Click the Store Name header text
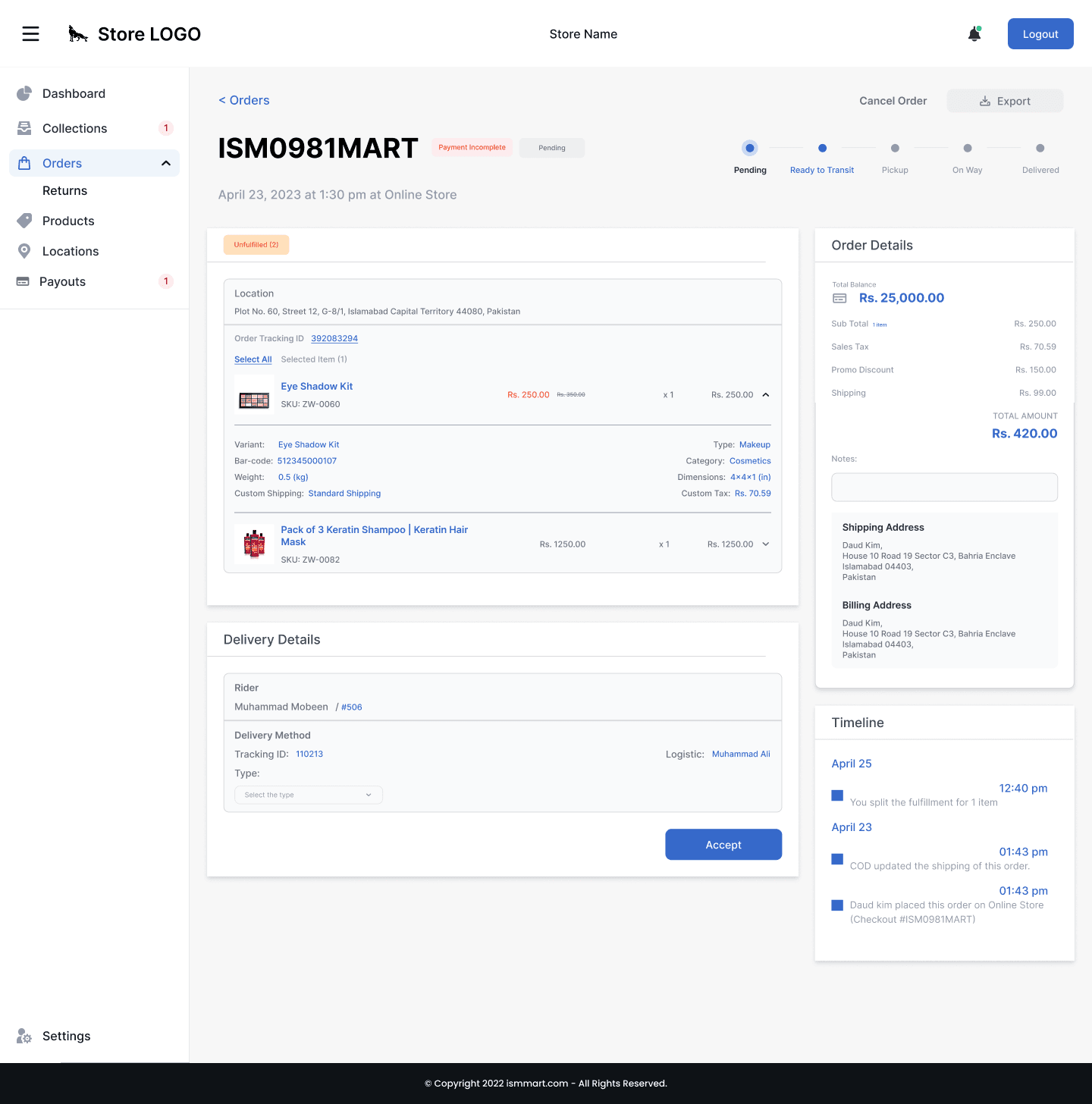The image size is (1092, 1104). 583,34
